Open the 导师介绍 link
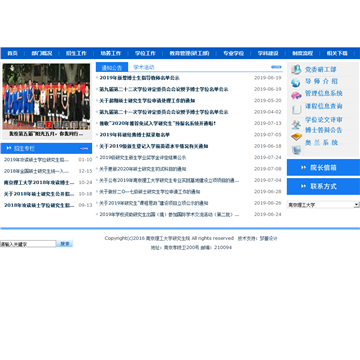The height and width of the screenshot is (360, 360). 321,81
